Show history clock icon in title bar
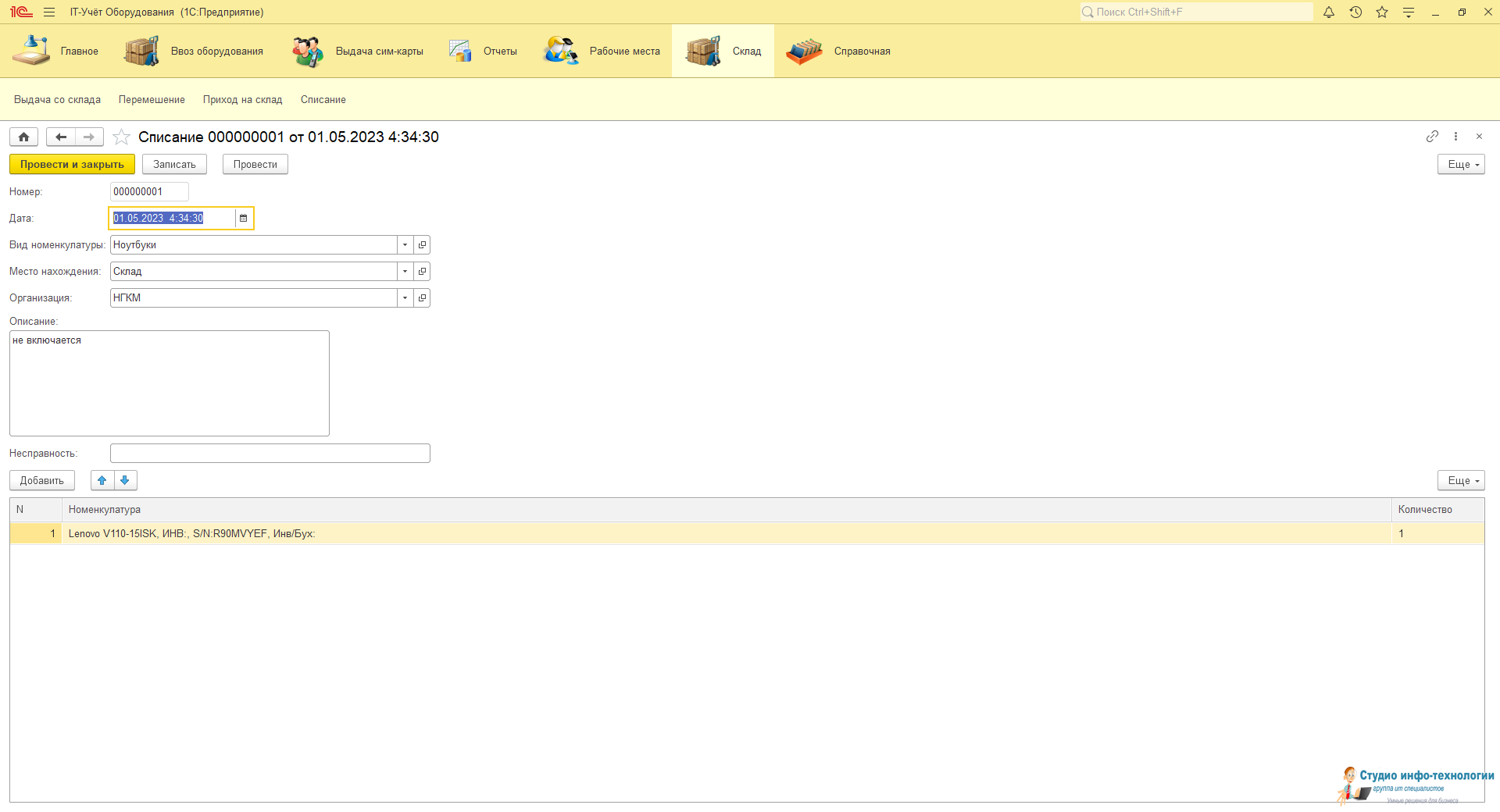Viewport: 1500px width, 812px height. [x=1355, y=12]
